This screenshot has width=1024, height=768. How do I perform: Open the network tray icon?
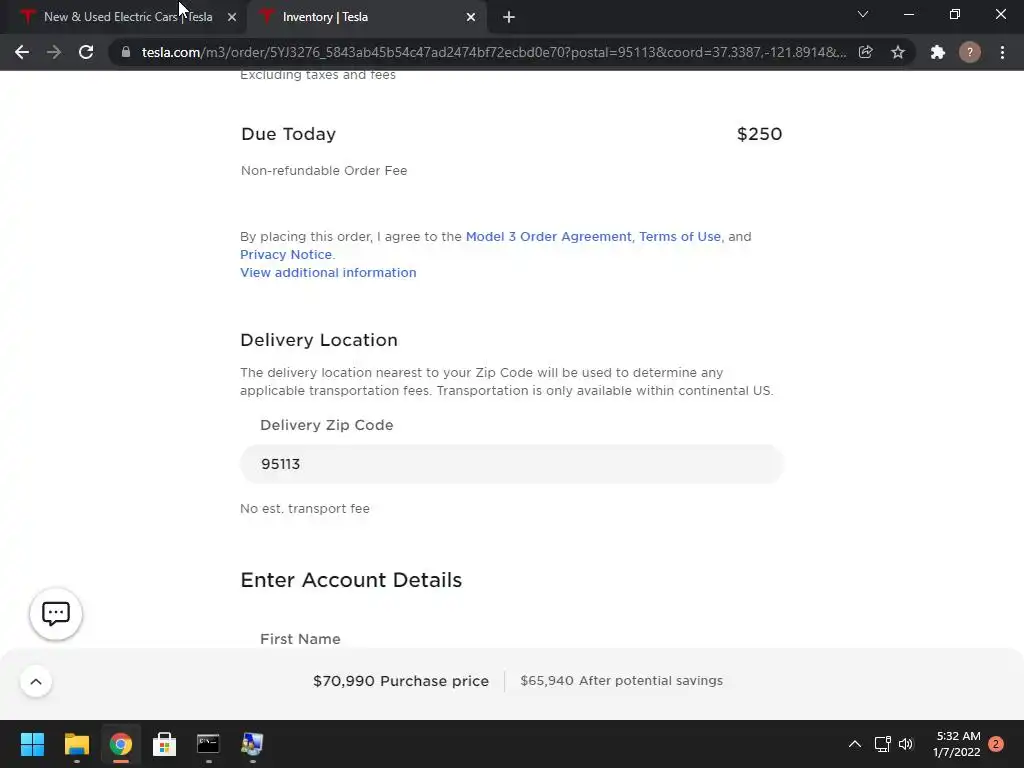click(x=882, y=744)
